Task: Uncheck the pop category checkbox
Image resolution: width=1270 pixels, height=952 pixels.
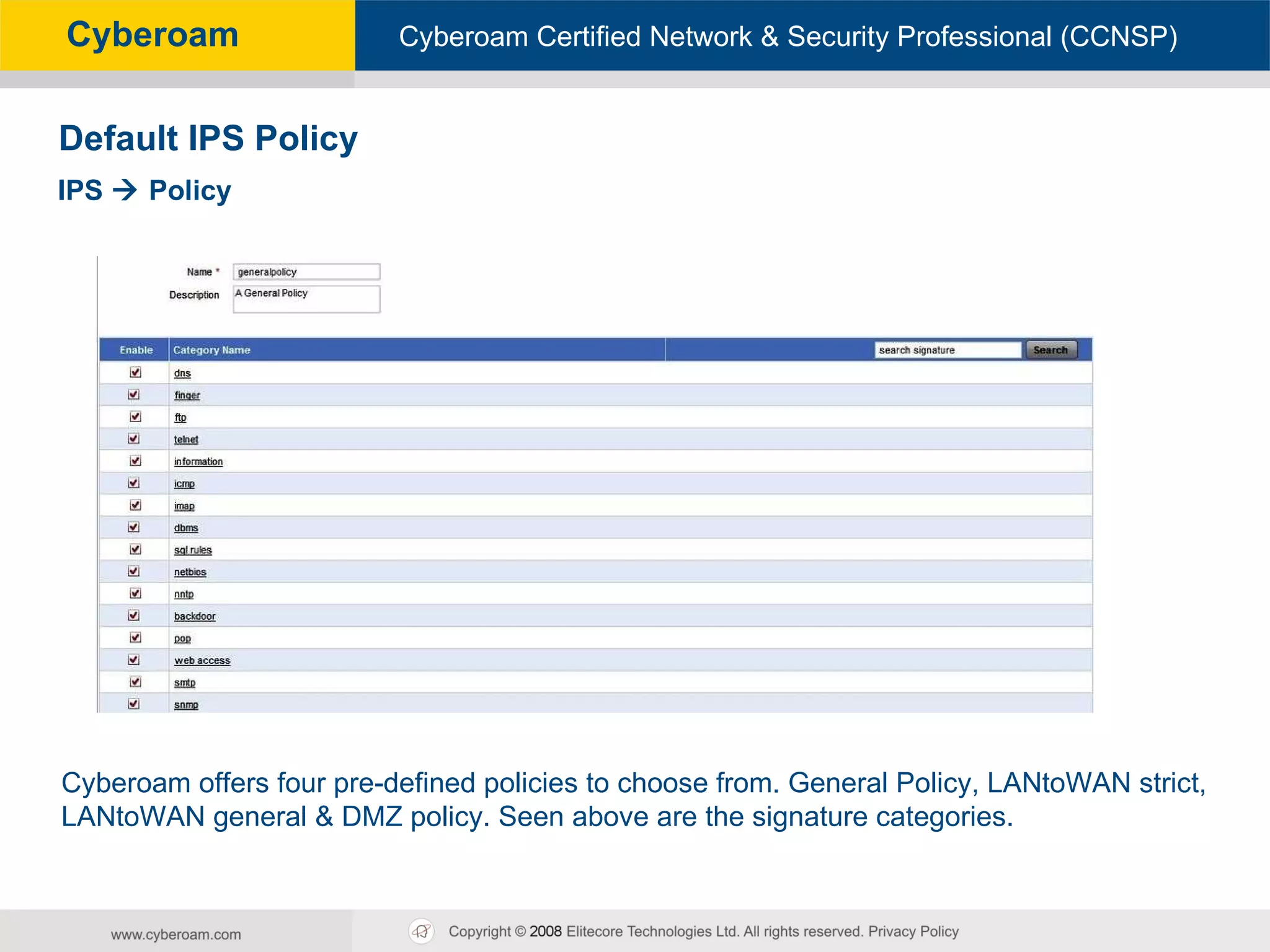Action: pos(136,637)
